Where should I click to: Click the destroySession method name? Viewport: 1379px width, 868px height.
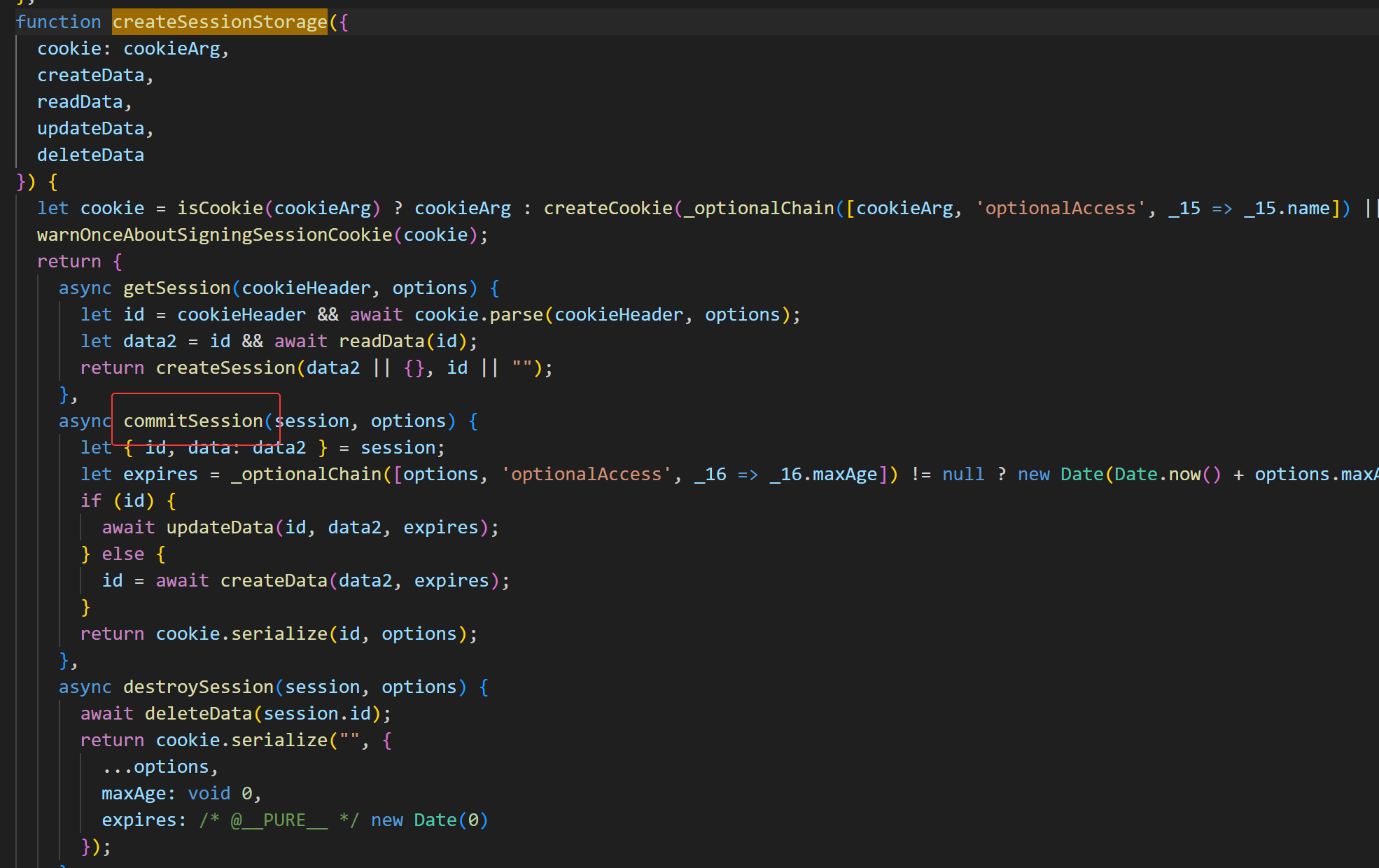pyautogui.click(x=198, y=687)
